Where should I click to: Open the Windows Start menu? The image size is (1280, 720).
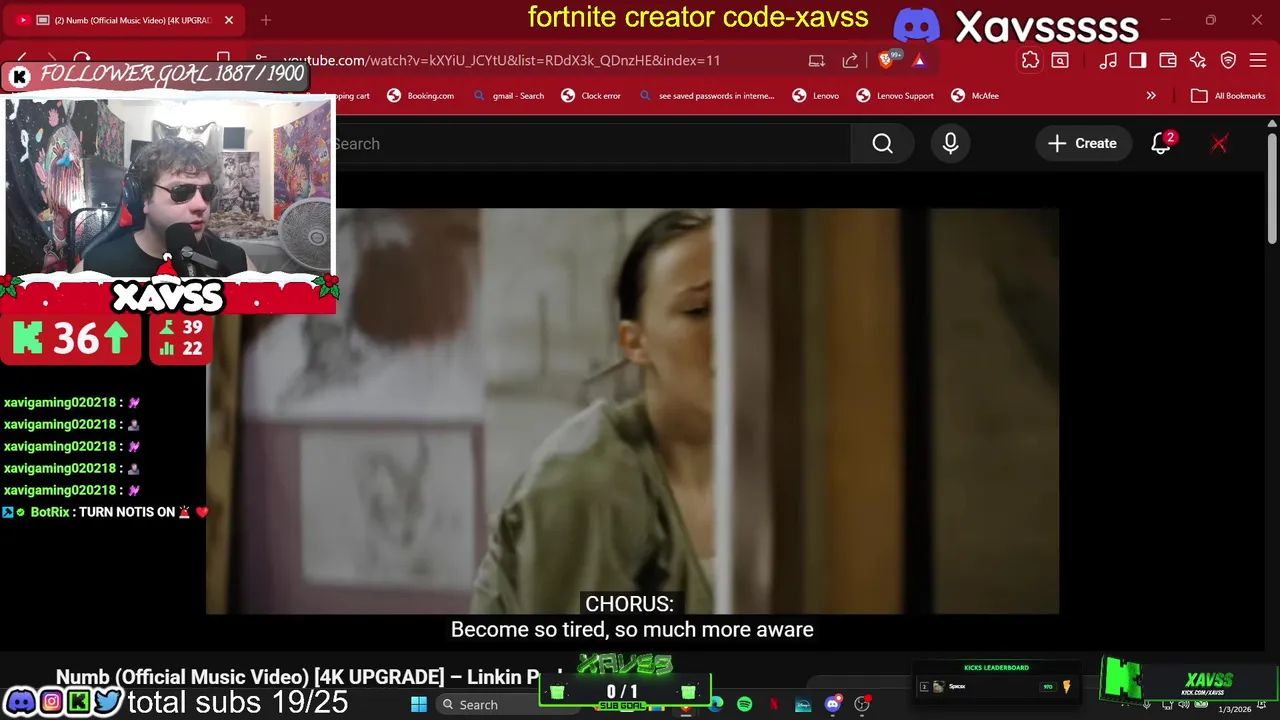point(419,705)
